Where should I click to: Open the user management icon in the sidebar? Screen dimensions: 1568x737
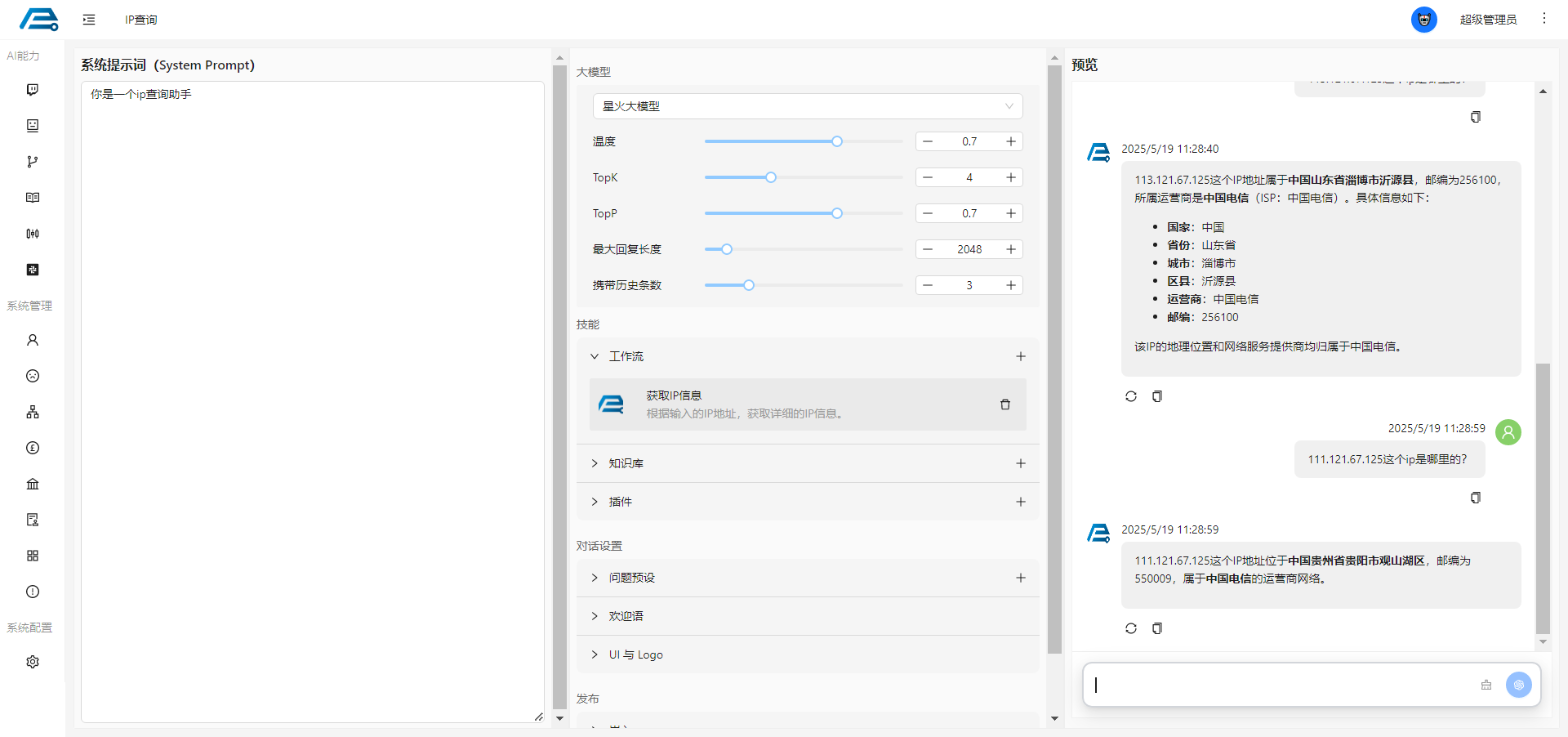click(x=33, y=340)
